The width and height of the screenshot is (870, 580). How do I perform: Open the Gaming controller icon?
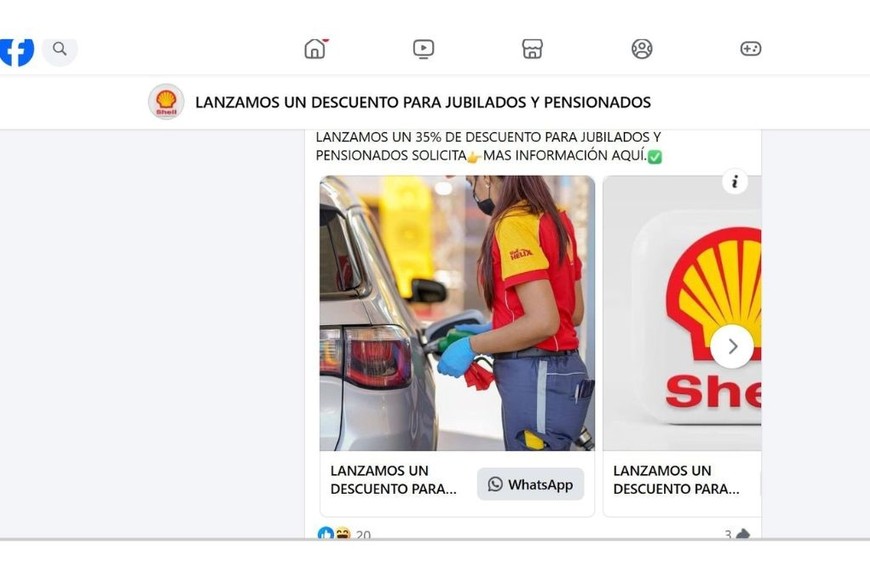coord(751,49)
